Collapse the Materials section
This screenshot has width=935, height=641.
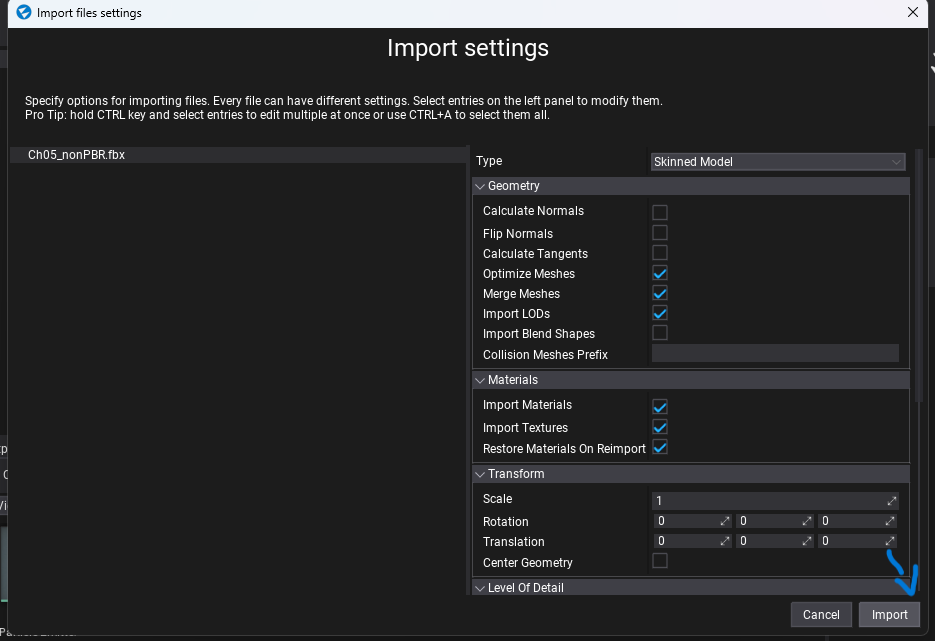click(480, 380)
